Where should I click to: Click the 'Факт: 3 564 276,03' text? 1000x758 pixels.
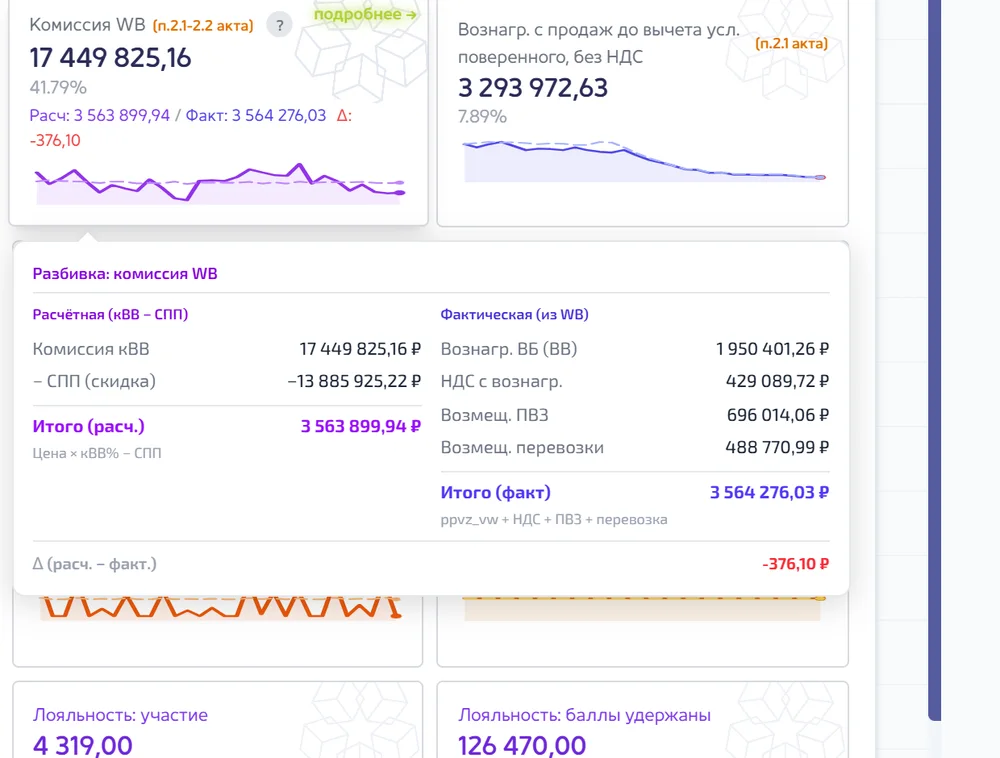pos(256,115)
